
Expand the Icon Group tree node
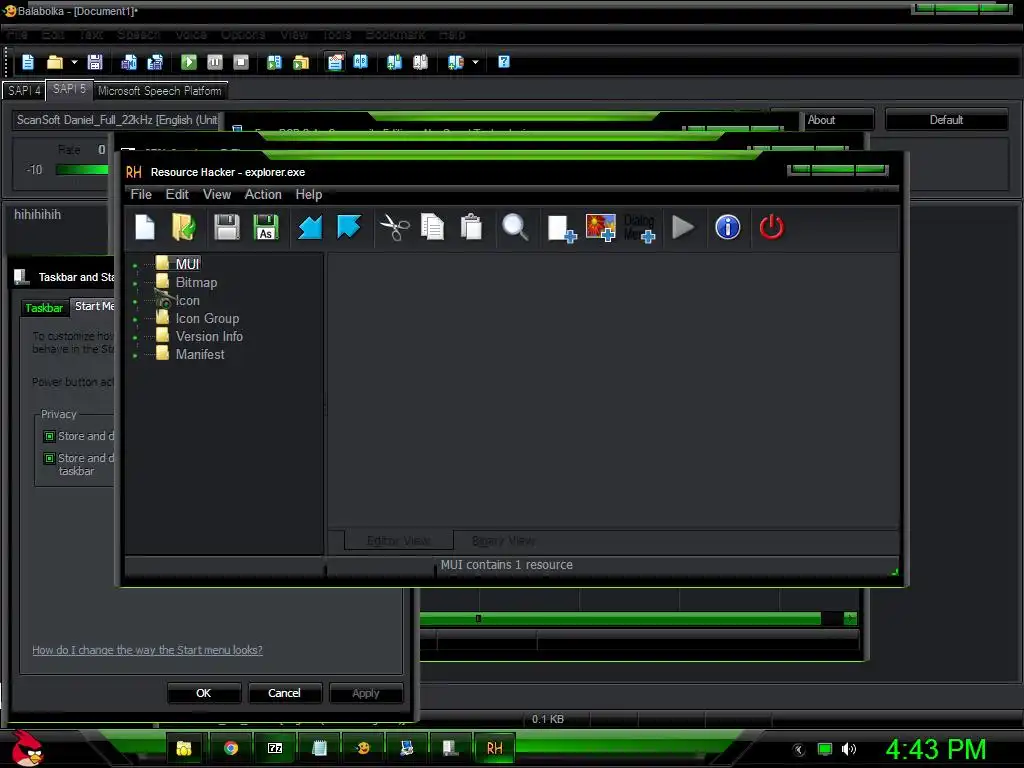(x=135, y=320)
